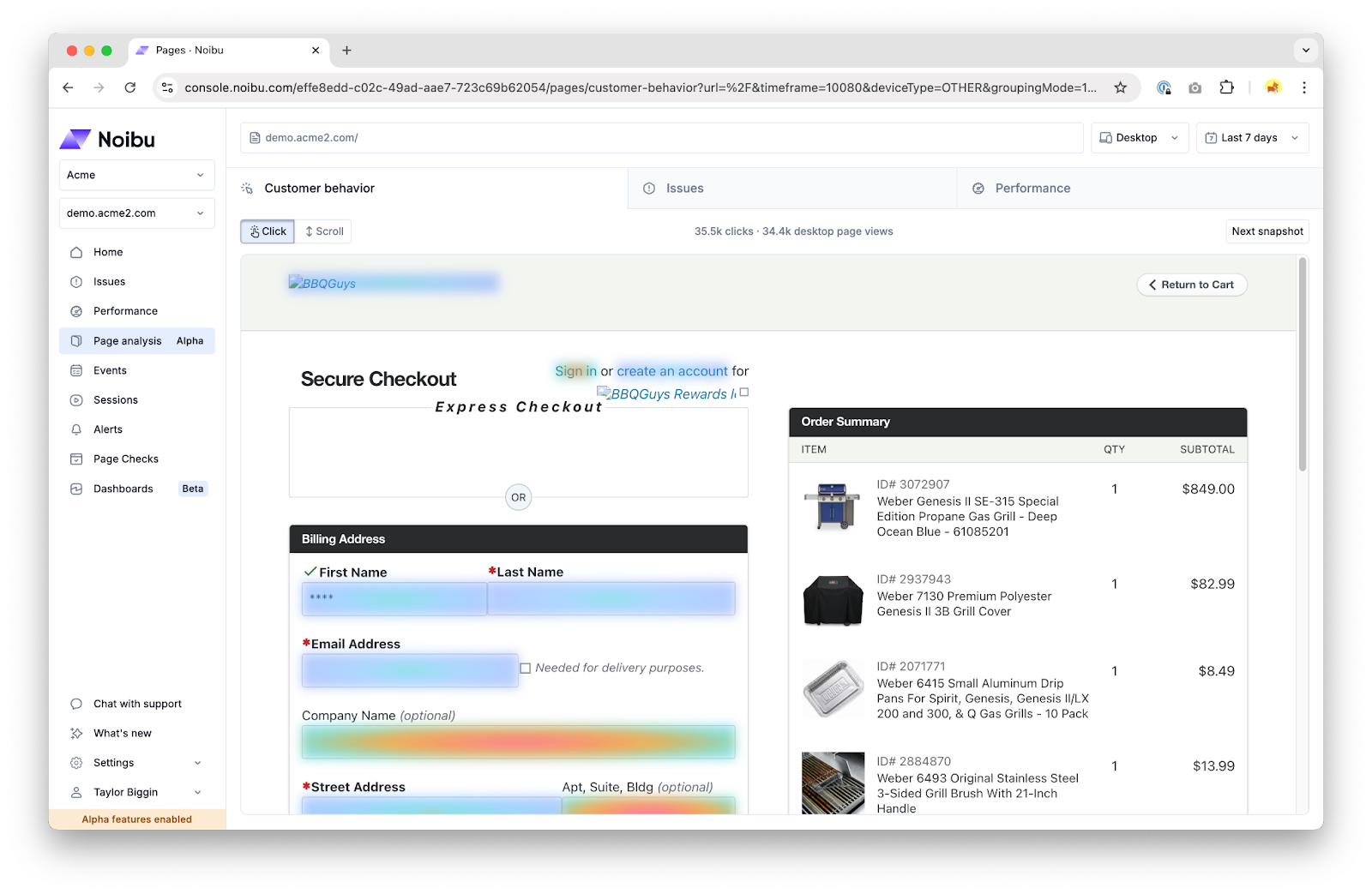Click the Sign in link
1372x894 pixels.
click(x=575, y=371)
